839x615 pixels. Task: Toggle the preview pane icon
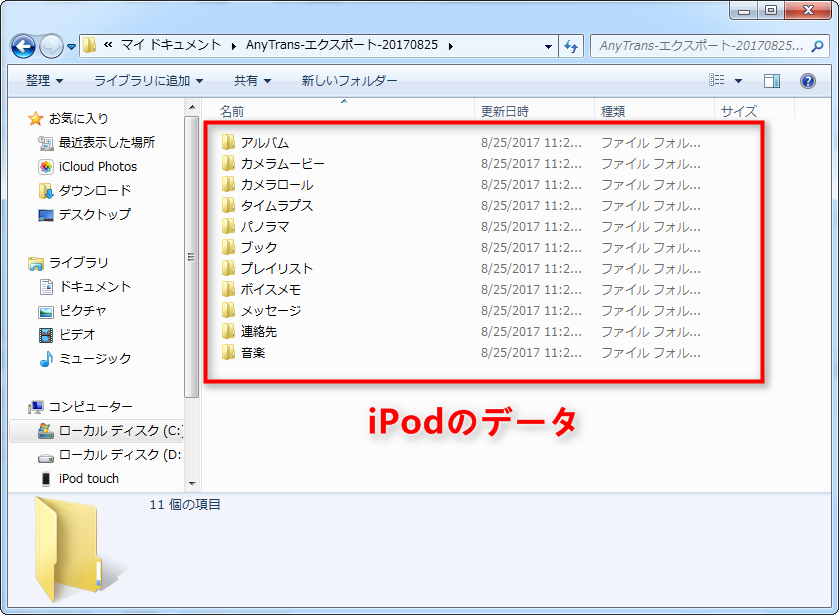pyautogui.click(x=772, y=81)
